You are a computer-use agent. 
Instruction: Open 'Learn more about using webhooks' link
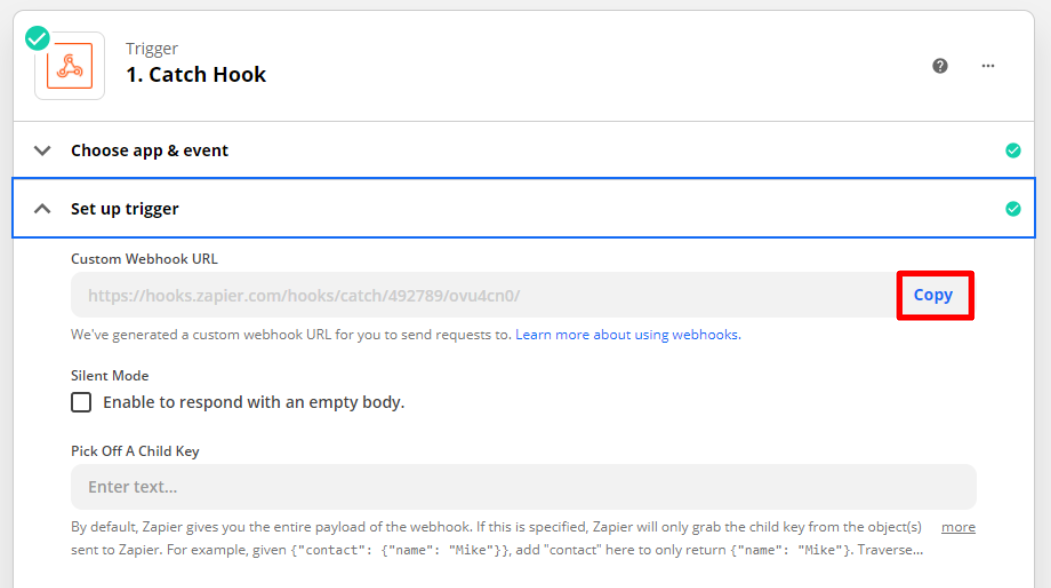point(628,335)
